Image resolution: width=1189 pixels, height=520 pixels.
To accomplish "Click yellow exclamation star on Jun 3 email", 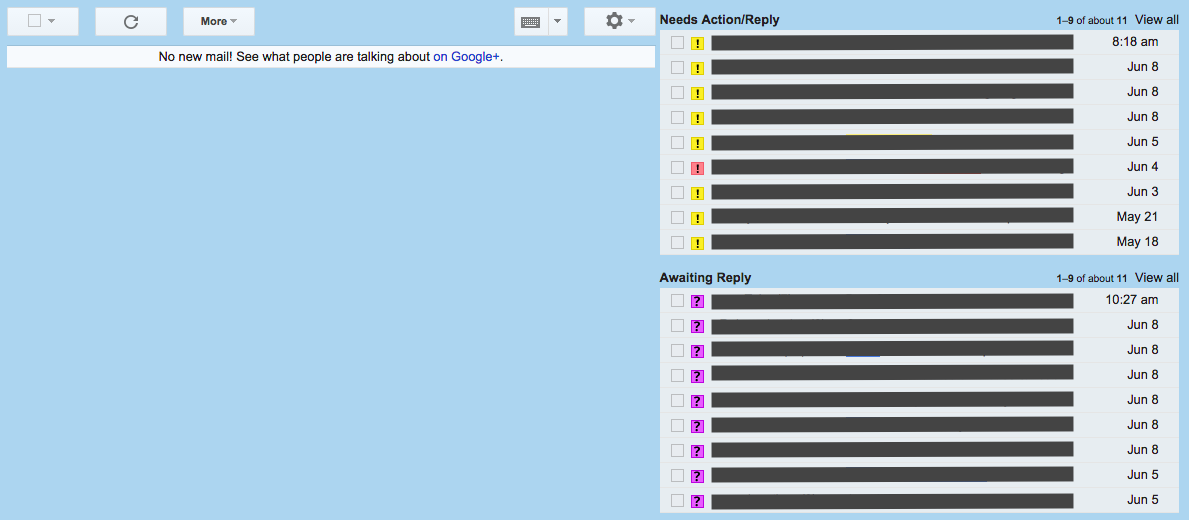I will click(697, 193).
